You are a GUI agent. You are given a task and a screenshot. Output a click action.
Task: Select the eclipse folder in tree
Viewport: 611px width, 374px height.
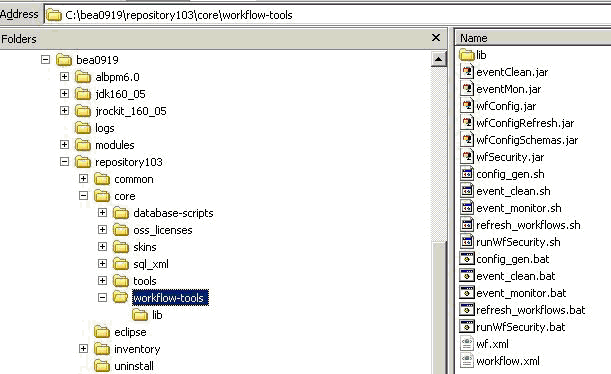coord(120,332)
